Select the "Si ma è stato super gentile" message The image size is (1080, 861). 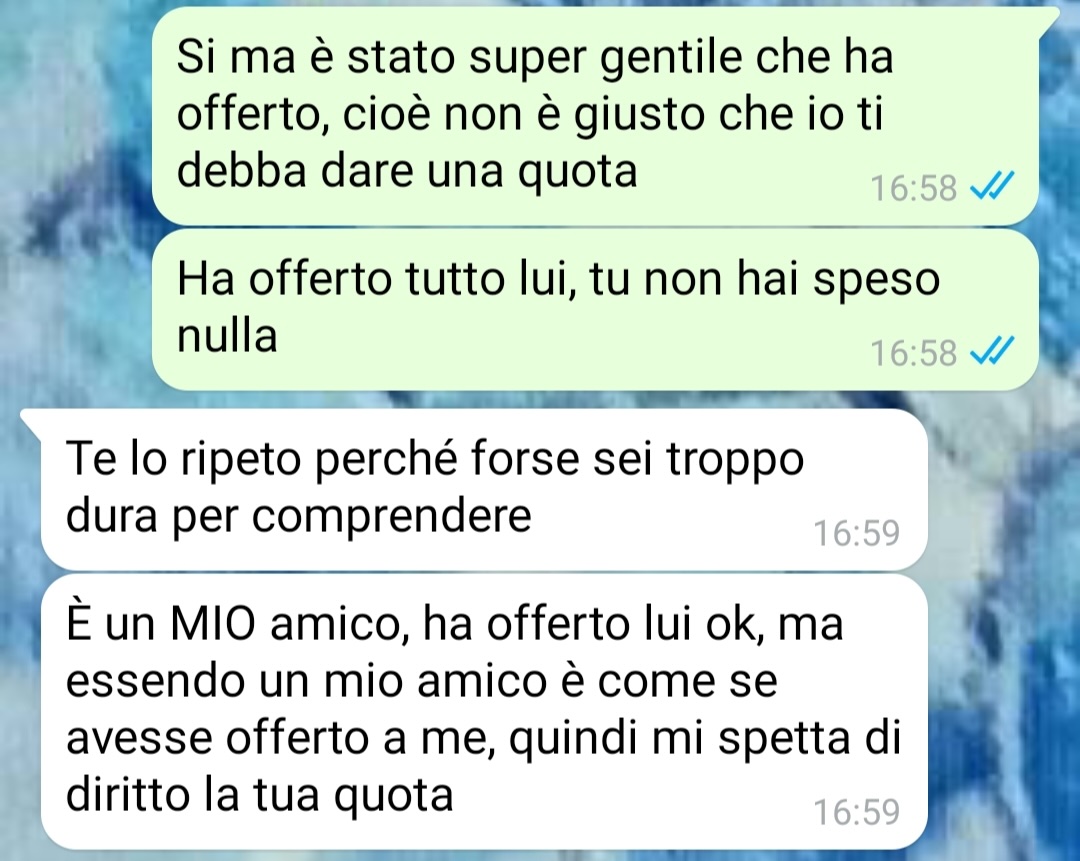click(x=595, y=116)
